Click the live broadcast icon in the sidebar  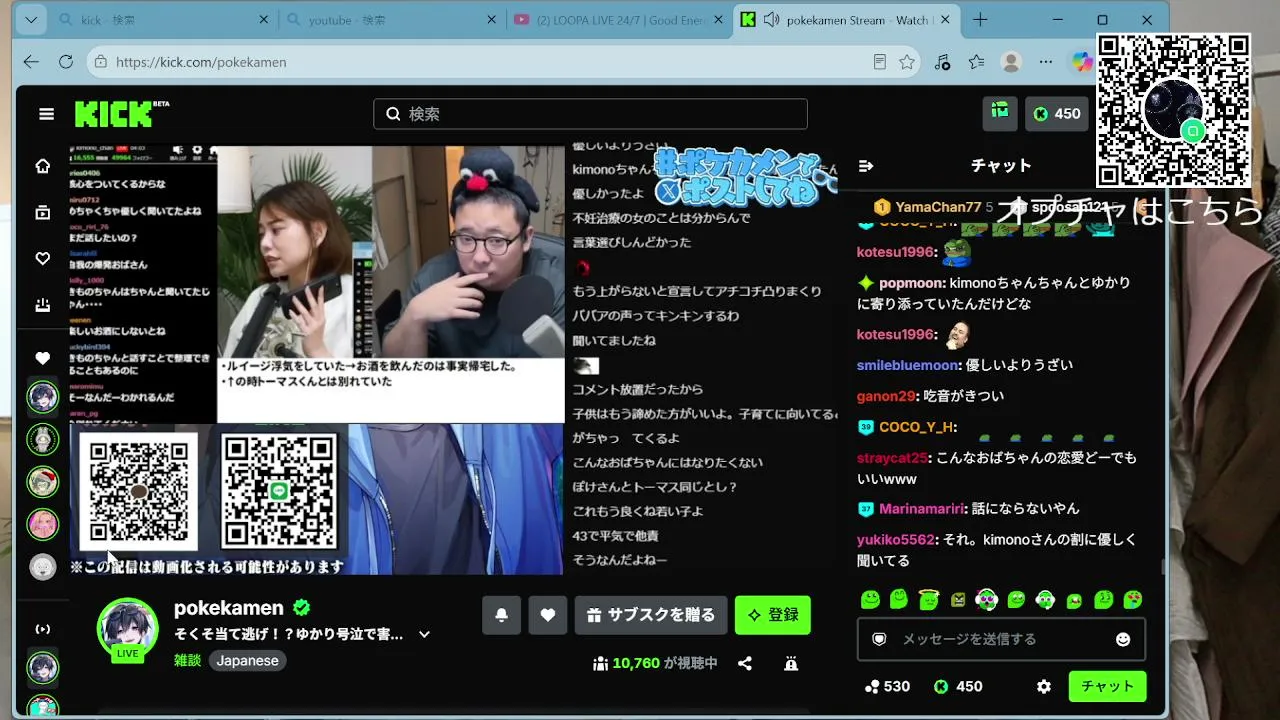43,629
